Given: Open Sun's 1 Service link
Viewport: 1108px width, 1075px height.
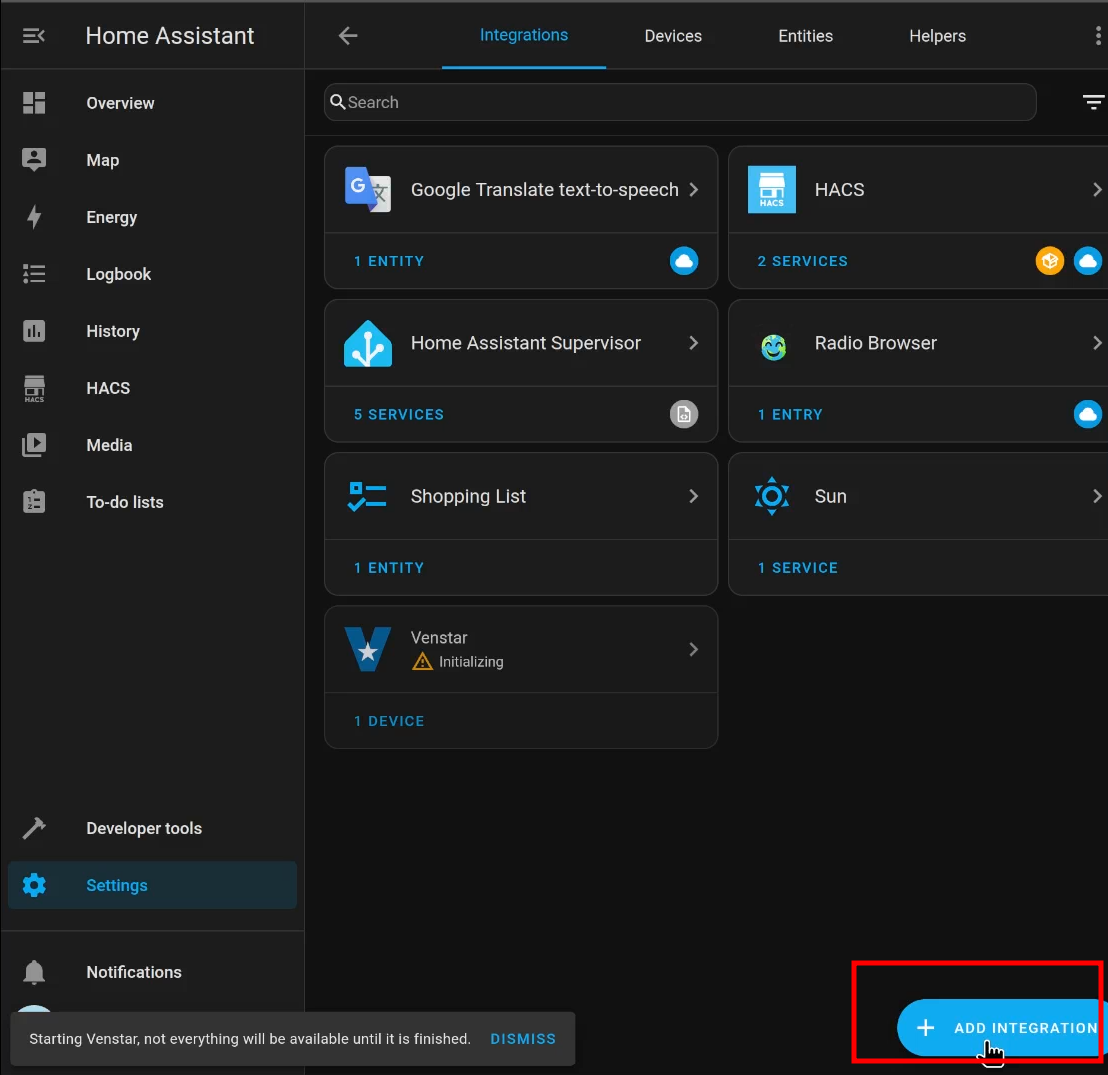Looking at the screenshot, I should point(798,568).
